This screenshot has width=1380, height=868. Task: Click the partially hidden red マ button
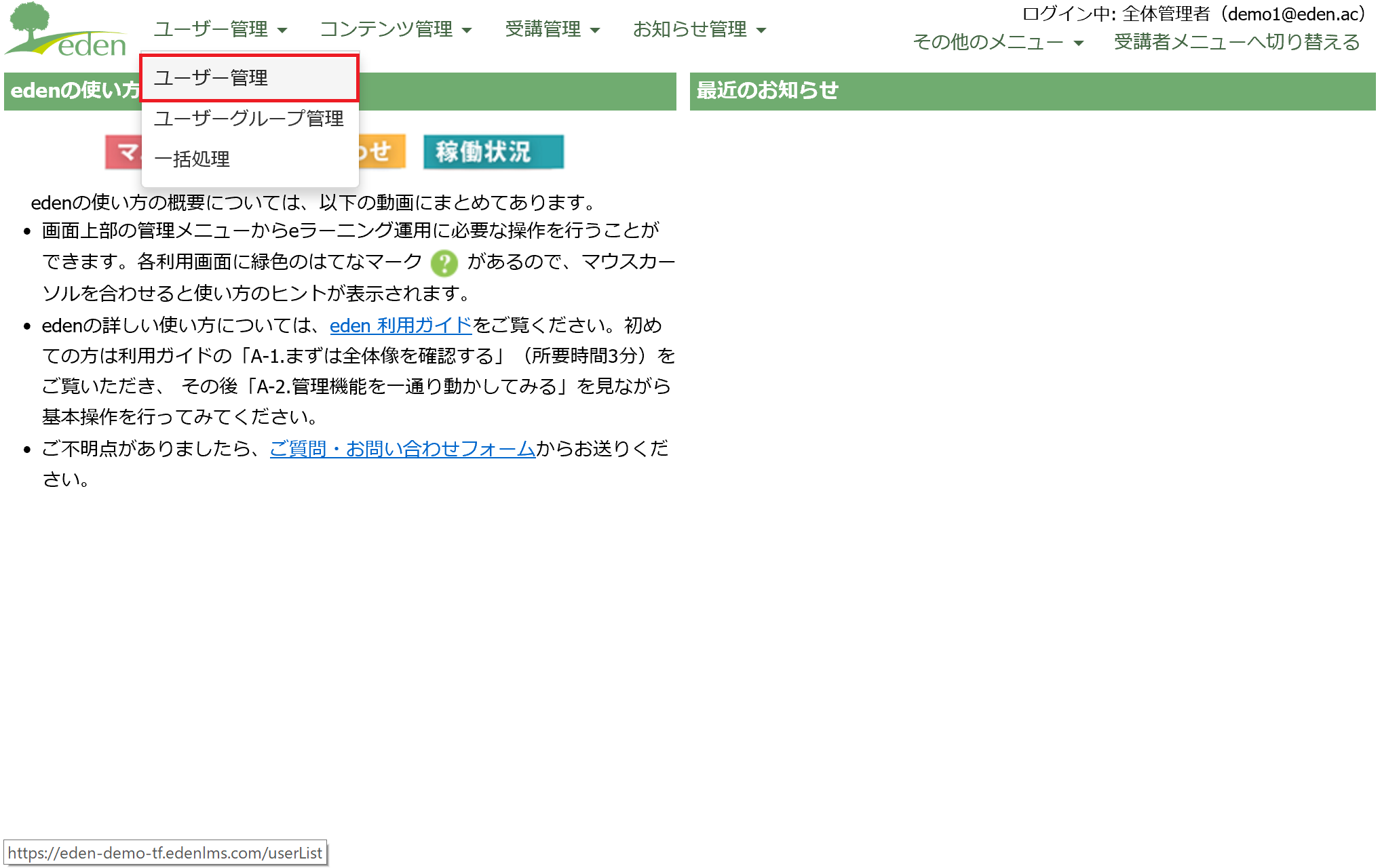pyautogui.click(x=123, y=152)
